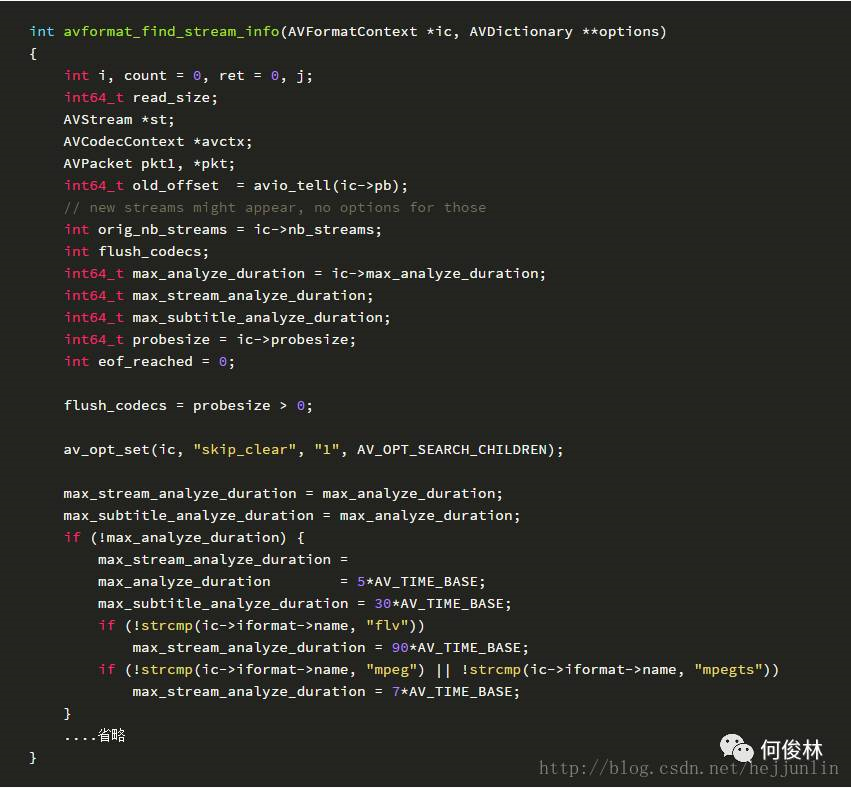This screenshot has height=788, width=851.
Task: Select the AVDictionary **options parameter
Action: (564, 31)
